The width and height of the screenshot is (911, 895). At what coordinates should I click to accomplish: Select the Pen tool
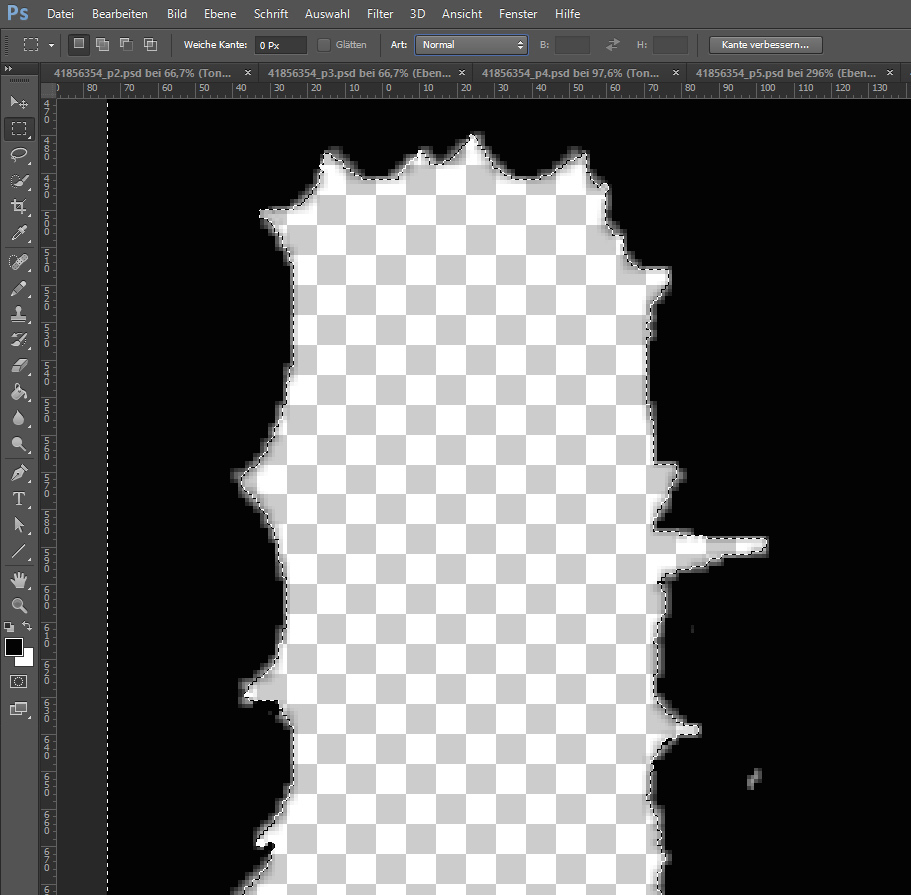click(20, 472)
